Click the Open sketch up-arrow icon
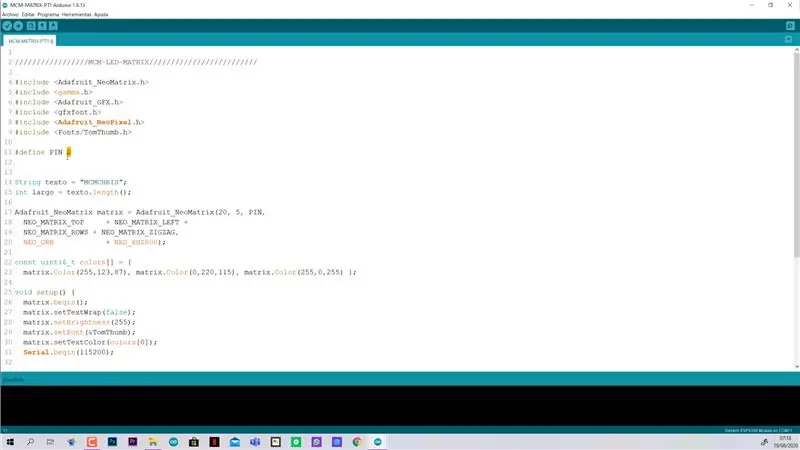The width and height of the screenshot is (800, 450). (42, 26)
